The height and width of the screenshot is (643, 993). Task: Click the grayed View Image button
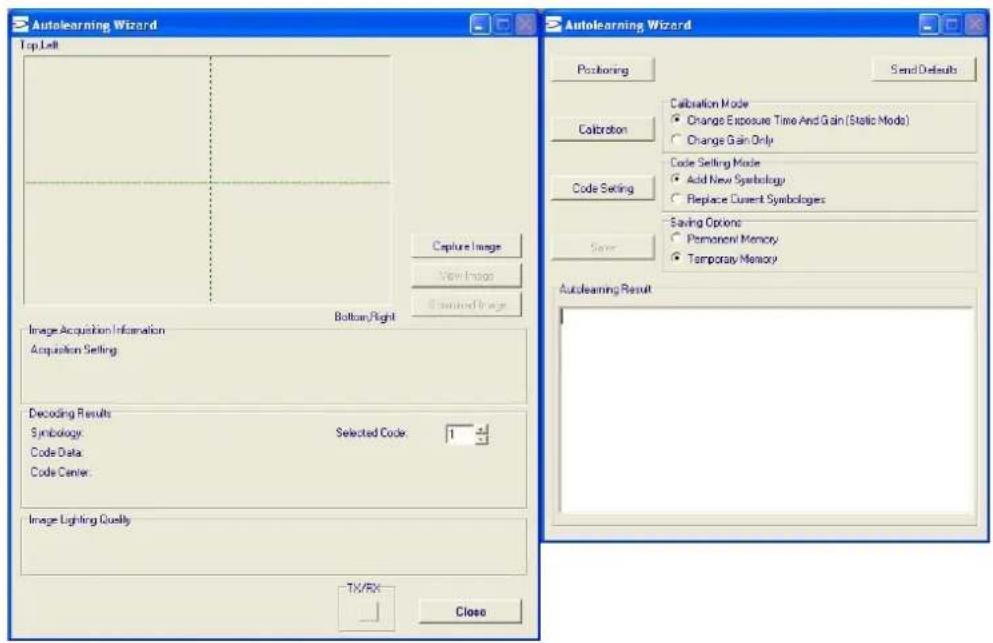(x=466, y=276)
